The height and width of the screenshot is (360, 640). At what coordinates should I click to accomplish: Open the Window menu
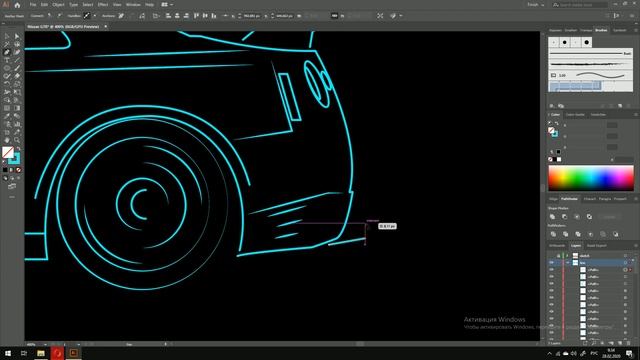pos(133,5)
